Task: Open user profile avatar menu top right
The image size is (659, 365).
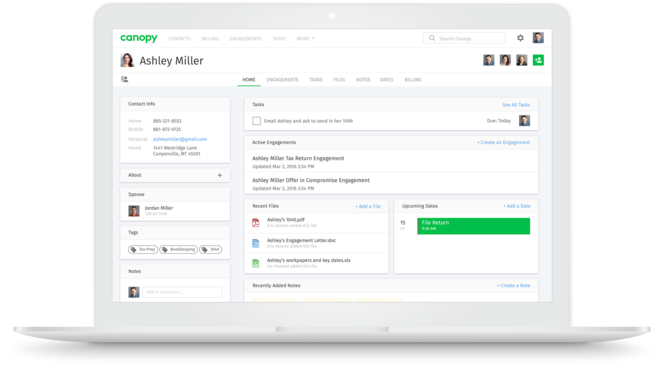Action: coord(538,37)
